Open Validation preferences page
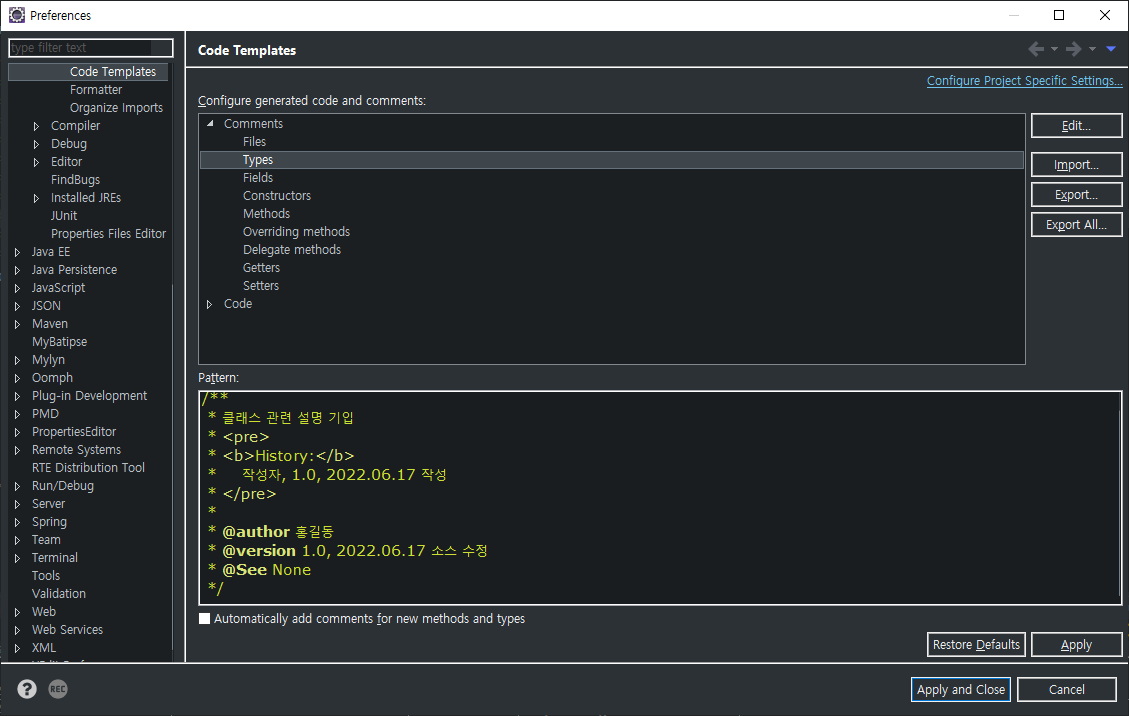The image size is (1129, 716). click(x=58, y=594)
